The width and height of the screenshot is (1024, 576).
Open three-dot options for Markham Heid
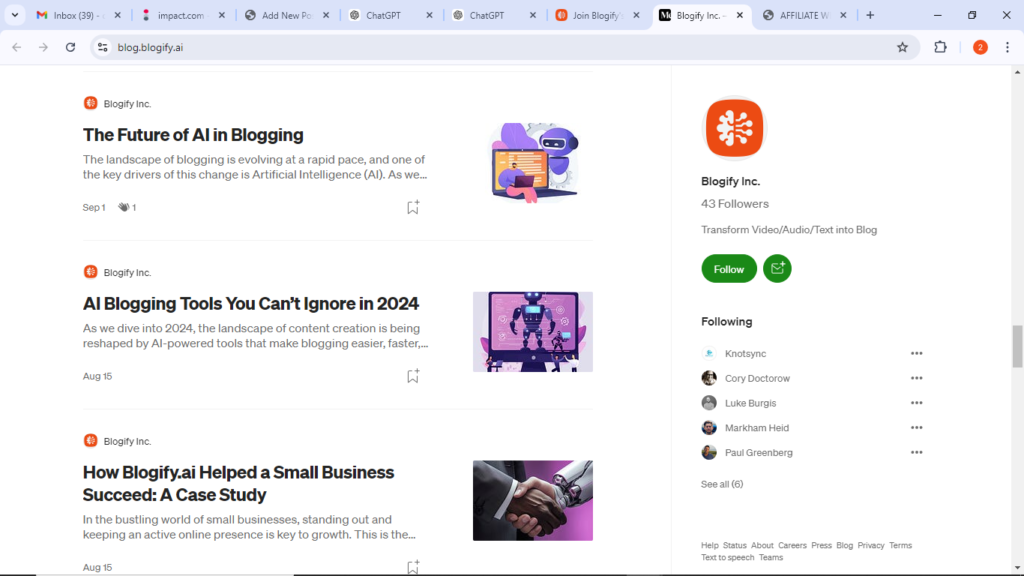(916, 428)
